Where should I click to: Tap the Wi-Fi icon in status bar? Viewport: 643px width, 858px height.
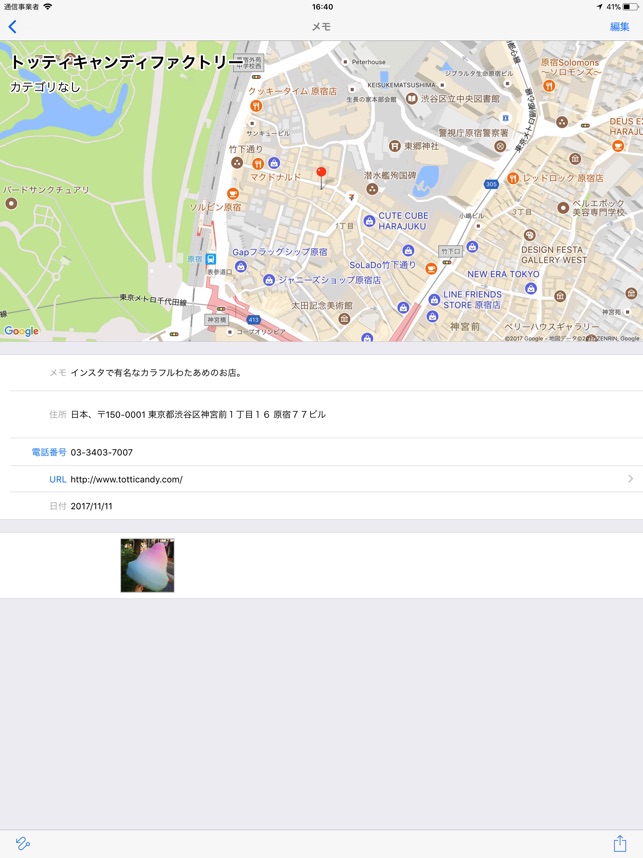(48, 7)
